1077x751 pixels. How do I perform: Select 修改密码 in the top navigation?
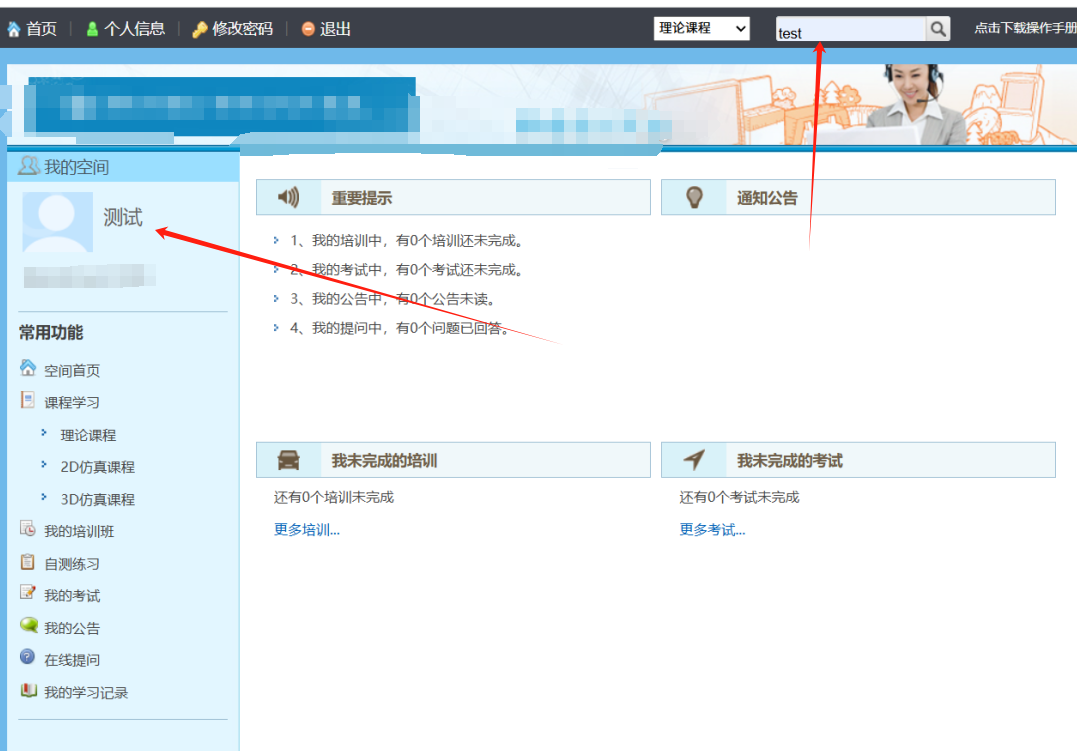(x=242, y=29)
